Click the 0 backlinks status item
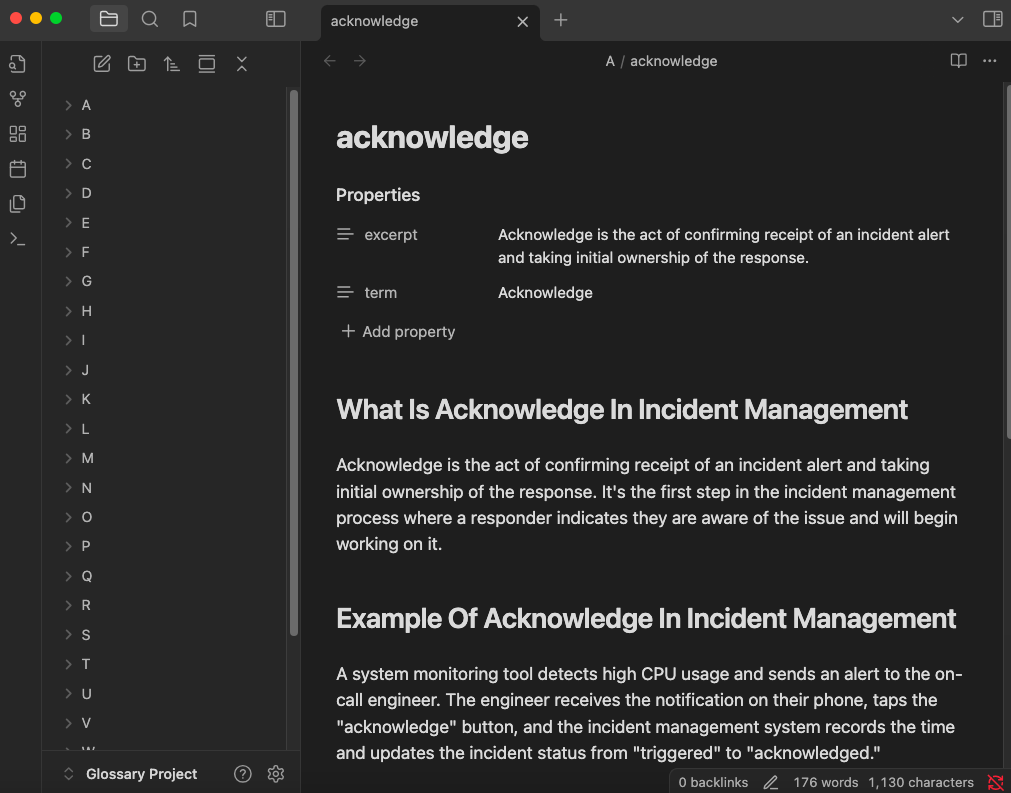 (713, 782)
